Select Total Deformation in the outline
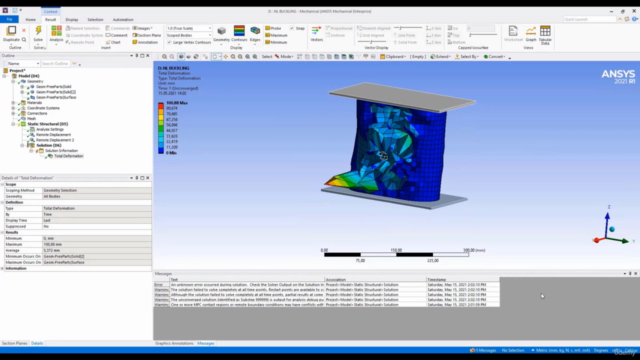 tap(68, 156)
